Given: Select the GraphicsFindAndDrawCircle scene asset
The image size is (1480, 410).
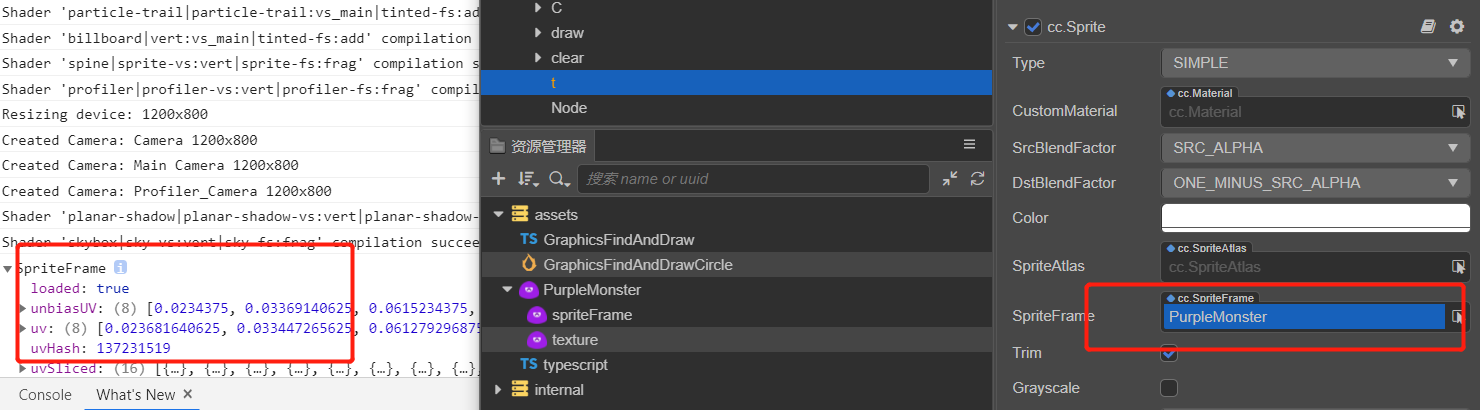Looking at the screenshot, I should point(638,265).
